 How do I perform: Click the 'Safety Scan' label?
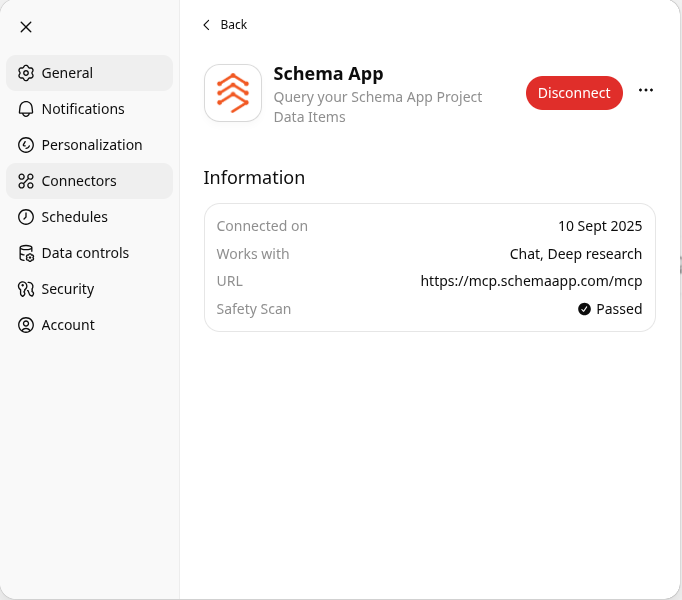tap(254, 309)
